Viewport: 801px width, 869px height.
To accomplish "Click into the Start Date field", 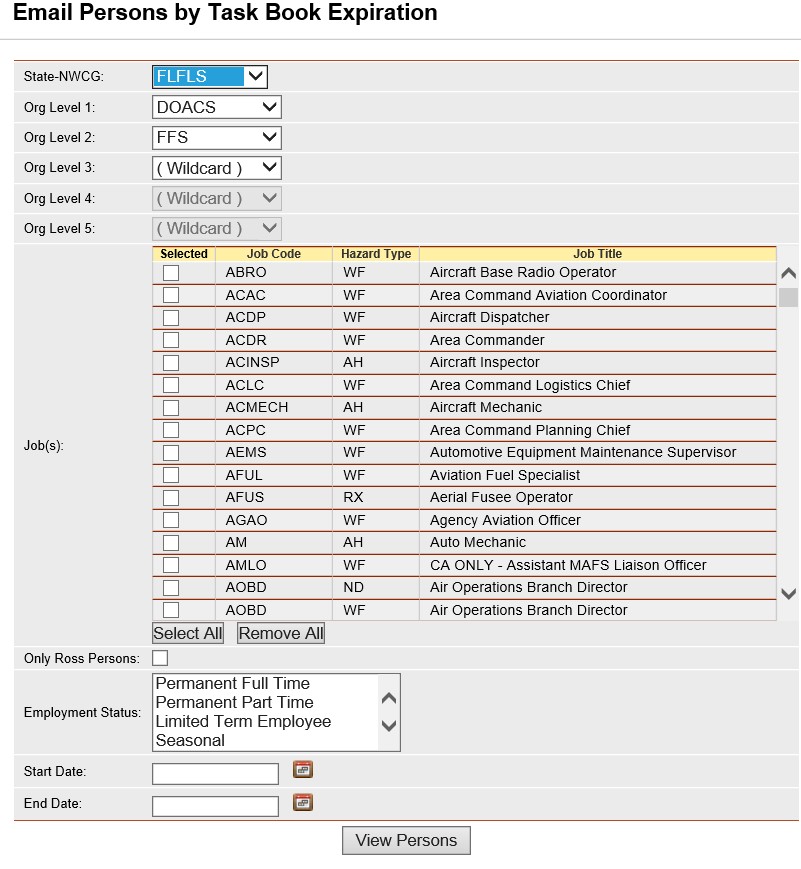I will pyautogui.click(x=216, y=774).
